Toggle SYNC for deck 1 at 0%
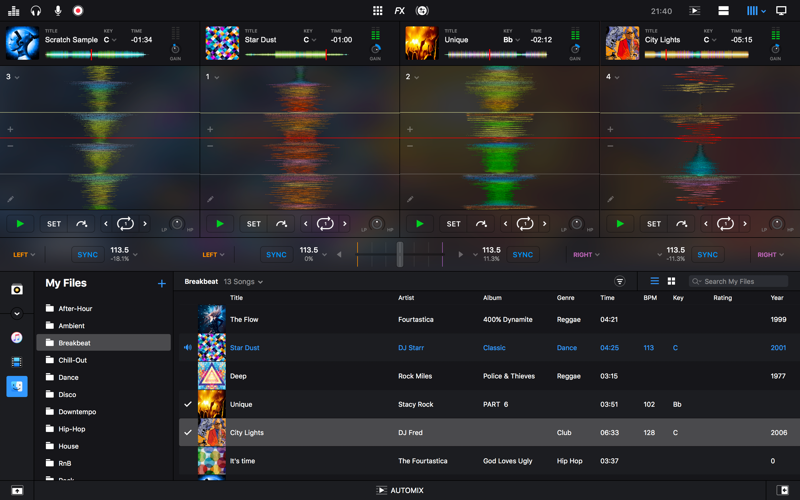The height and width of the screenshot is (500, 800). coord(277,255)
